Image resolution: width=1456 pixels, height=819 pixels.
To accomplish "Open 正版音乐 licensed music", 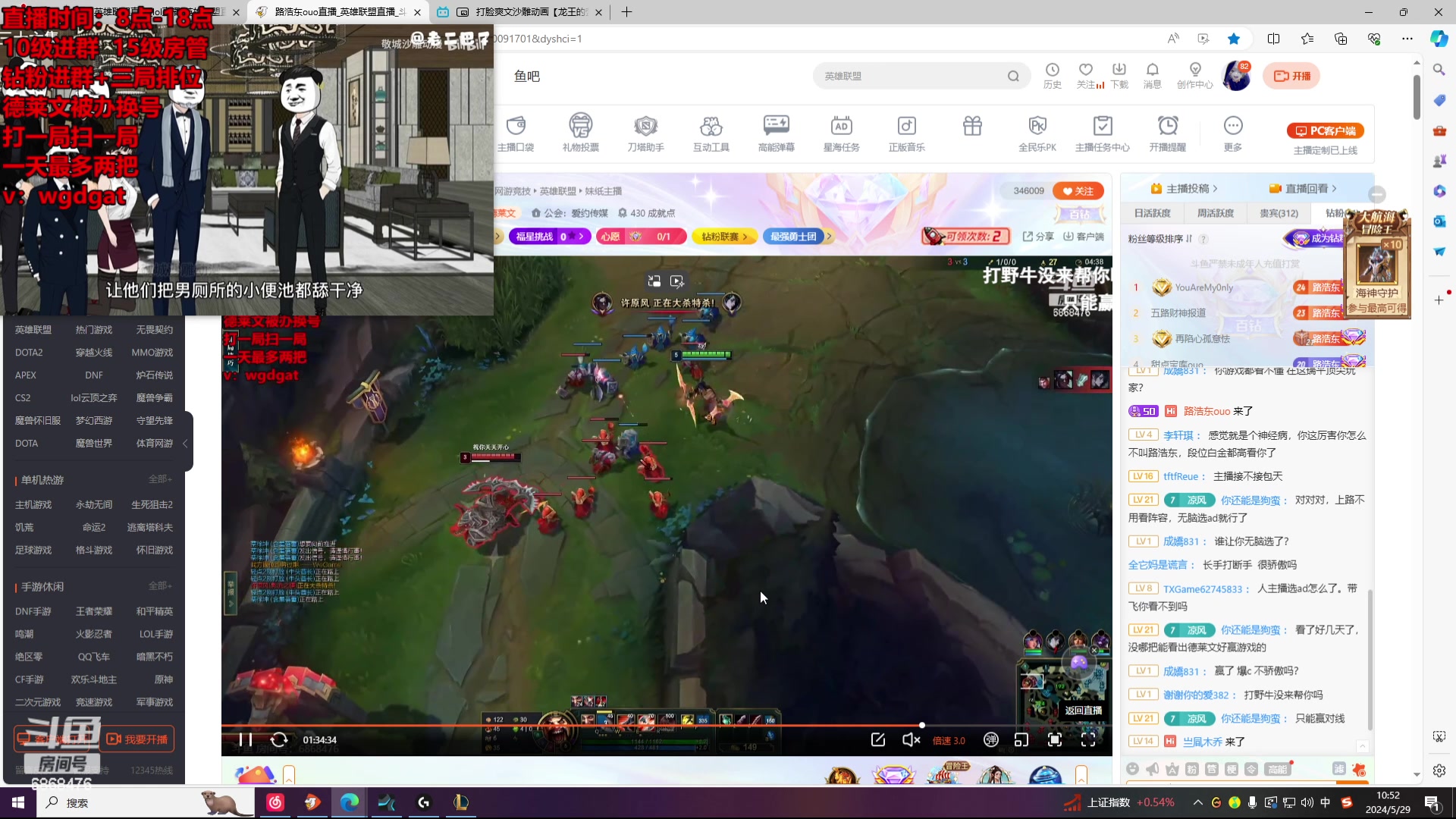I will coord(907,133).
